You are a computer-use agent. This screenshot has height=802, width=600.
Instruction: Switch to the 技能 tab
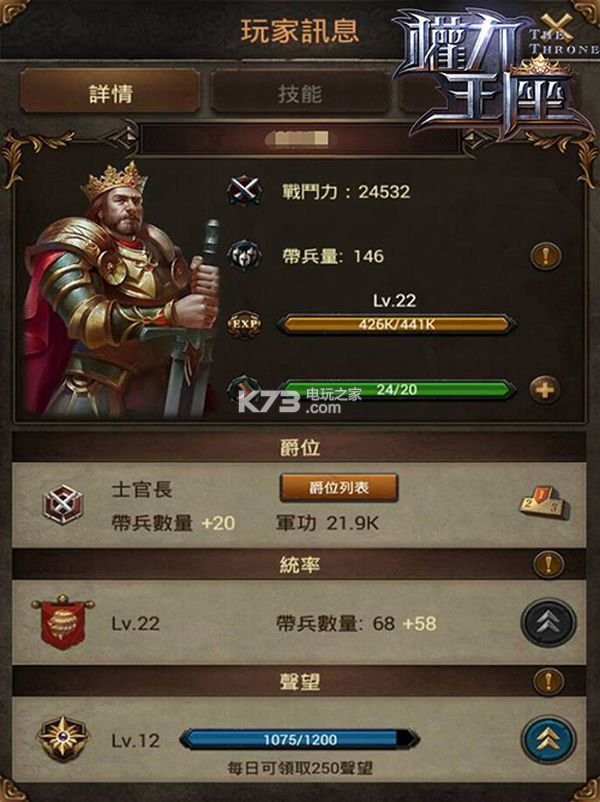point(300,93)
